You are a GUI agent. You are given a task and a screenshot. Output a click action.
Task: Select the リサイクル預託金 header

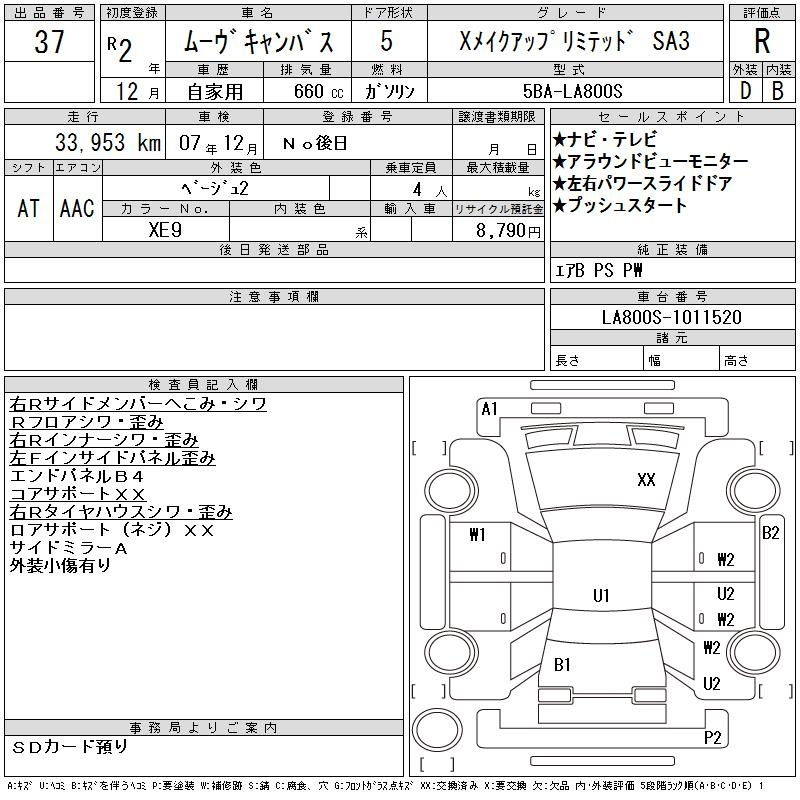498,209
